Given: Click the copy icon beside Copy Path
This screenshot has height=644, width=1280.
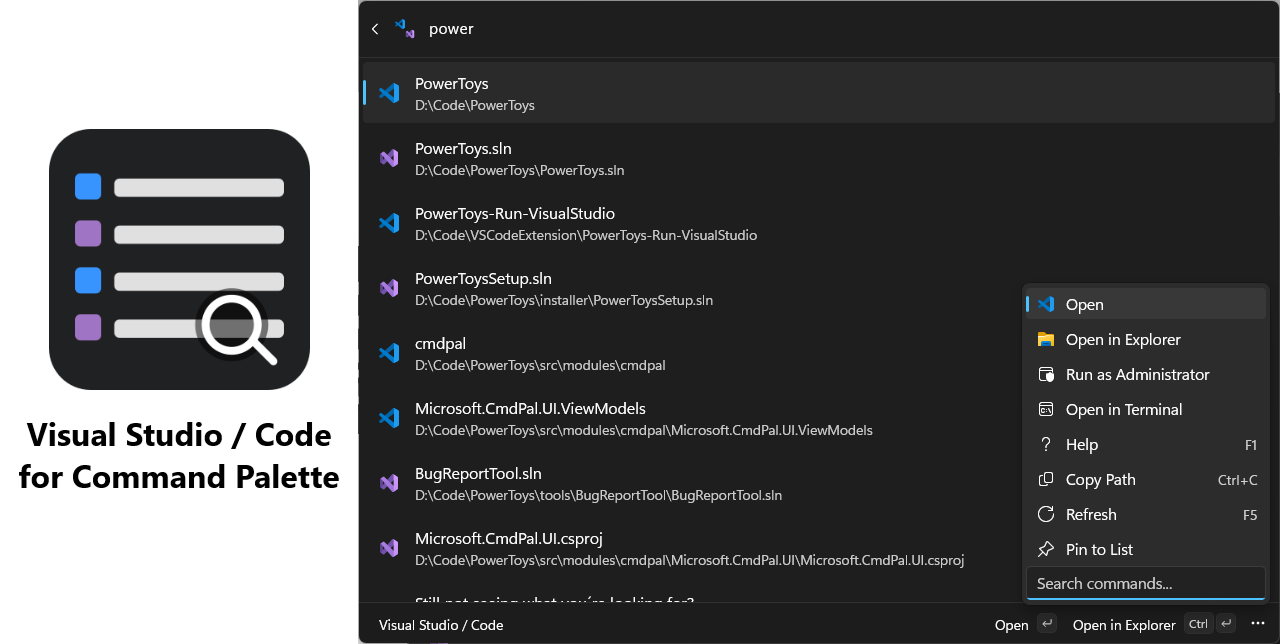Looking at the screenshot, I should click(x=1046, y=479).
